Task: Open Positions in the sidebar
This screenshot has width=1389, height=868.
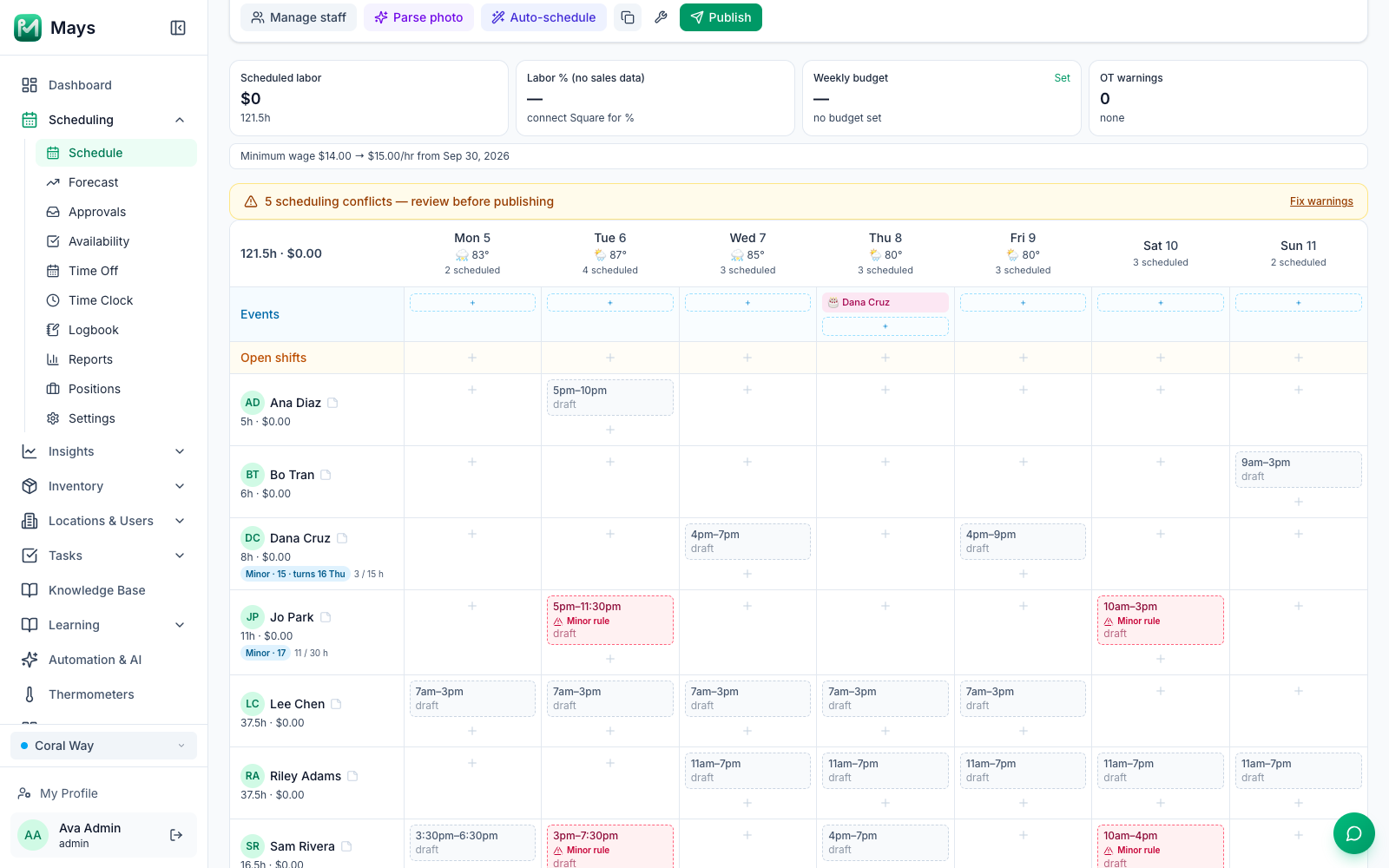Action: coord(116,389)
